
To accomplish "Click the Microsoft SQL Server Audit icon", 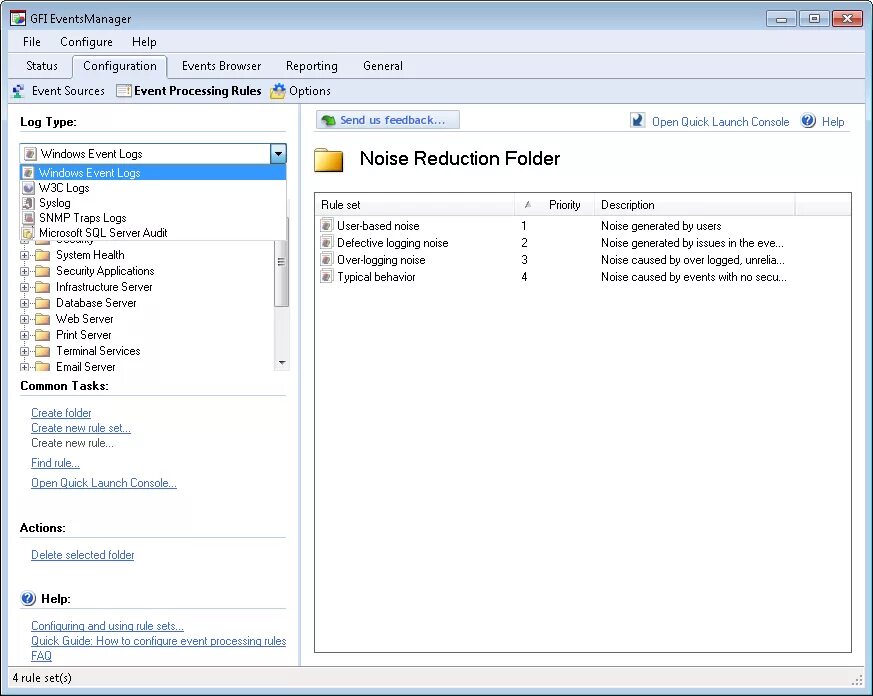I will point(28,233).
